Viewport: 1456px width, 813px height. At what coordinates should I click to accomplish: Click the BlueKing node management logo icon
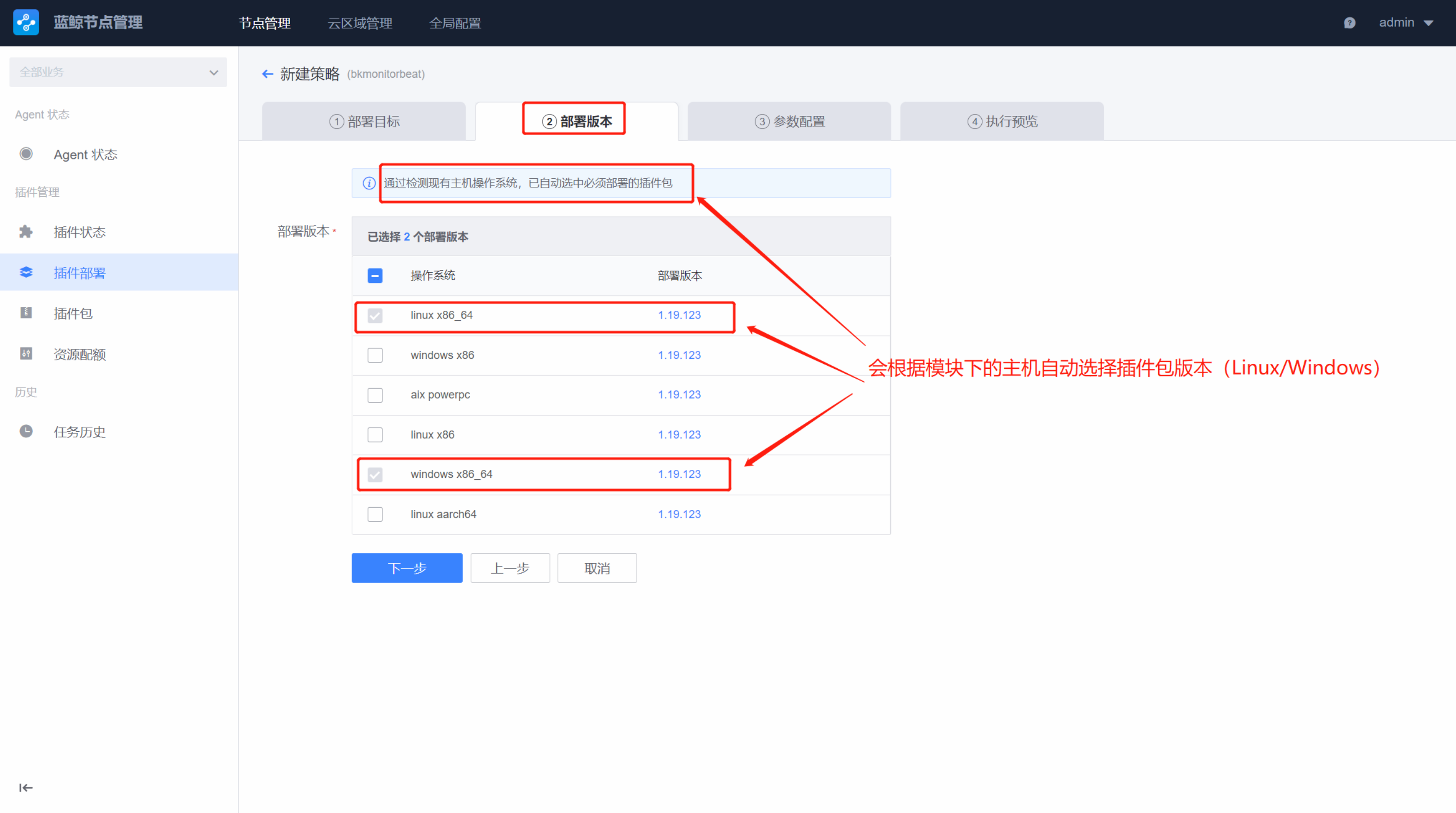click(x=26, y=22)
